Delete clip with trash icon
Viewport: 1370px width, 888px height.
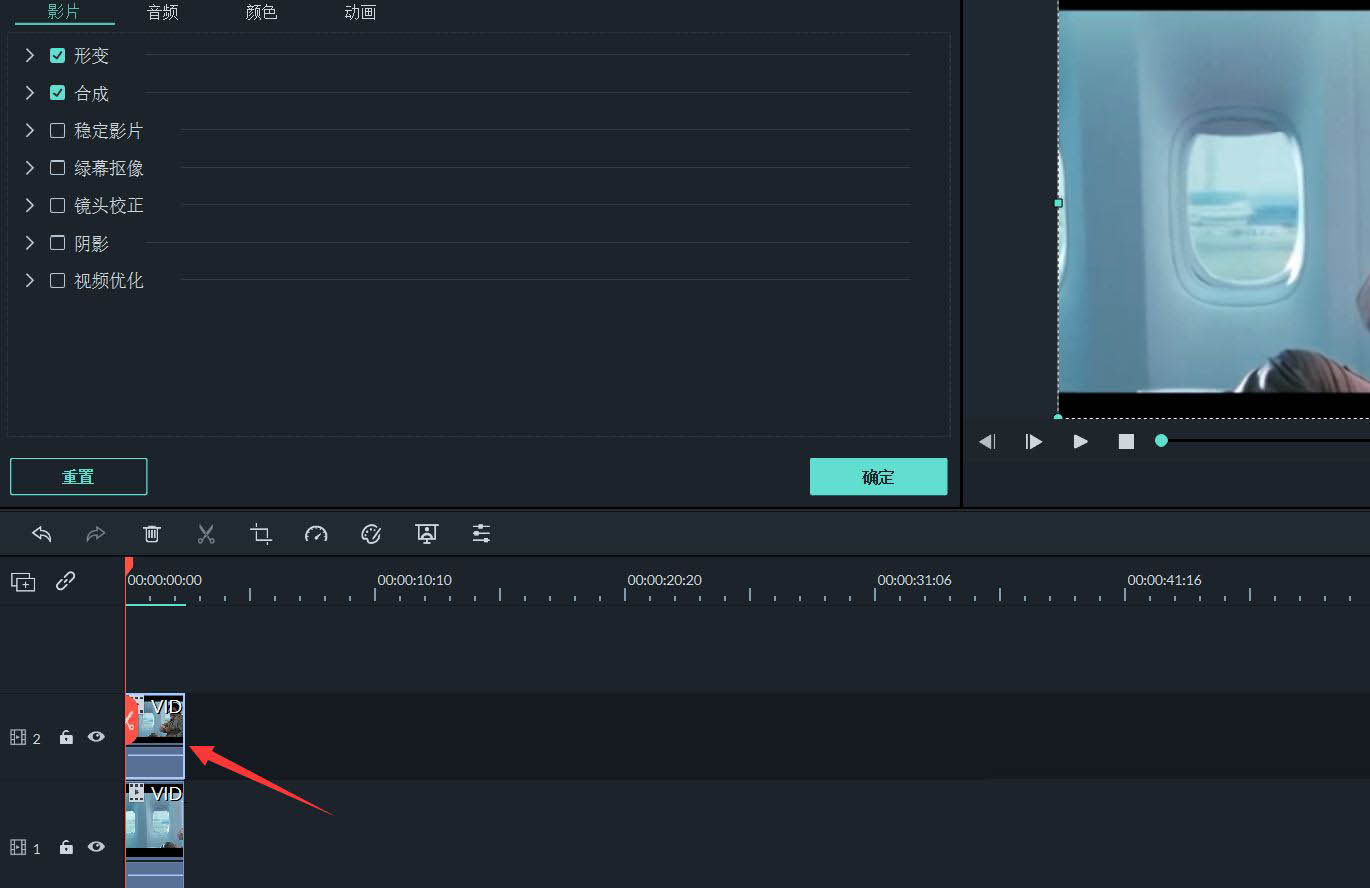[152, 534]
